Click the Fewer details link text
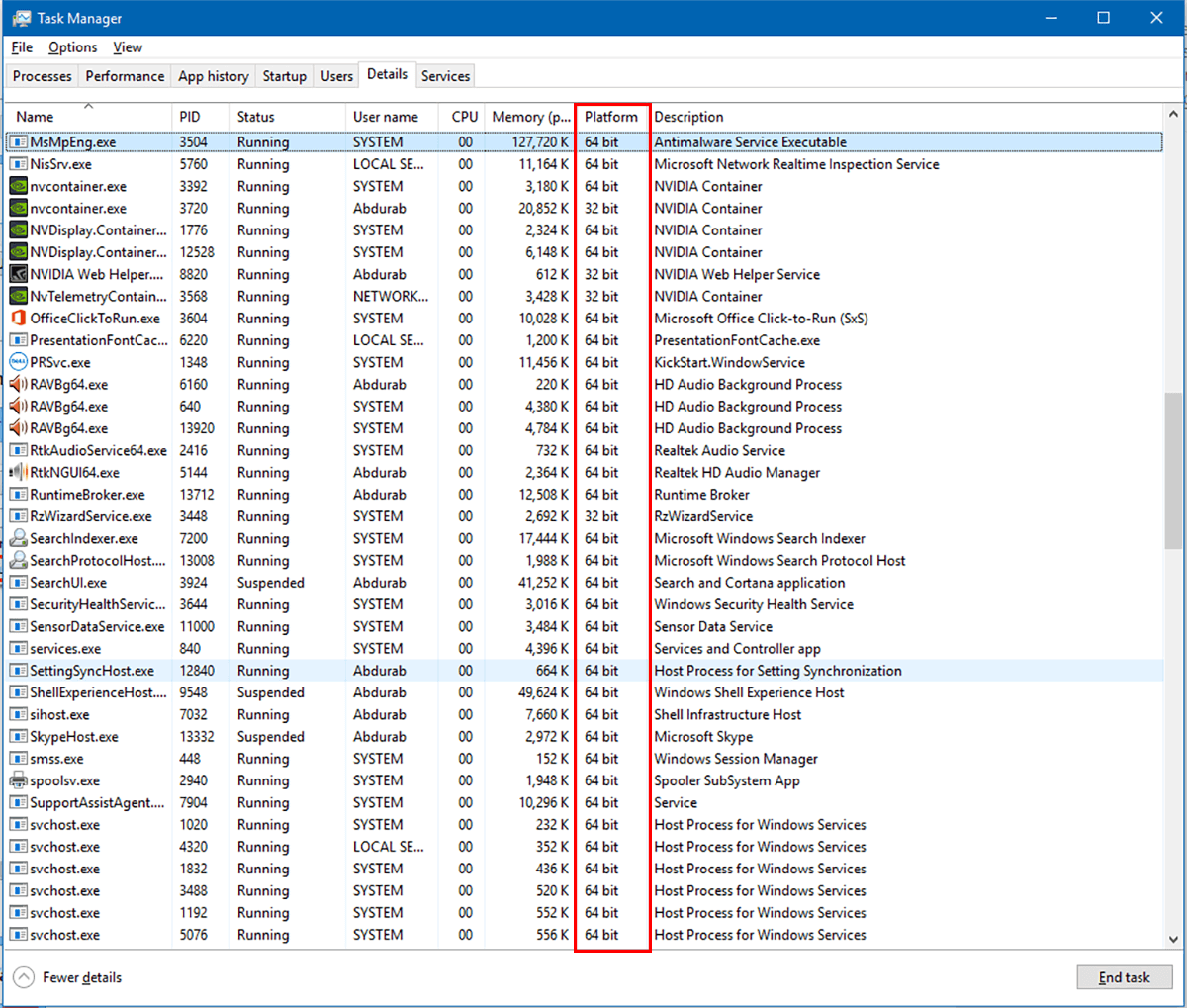This screenshot has height=1008, width=1187. (82, 977)
